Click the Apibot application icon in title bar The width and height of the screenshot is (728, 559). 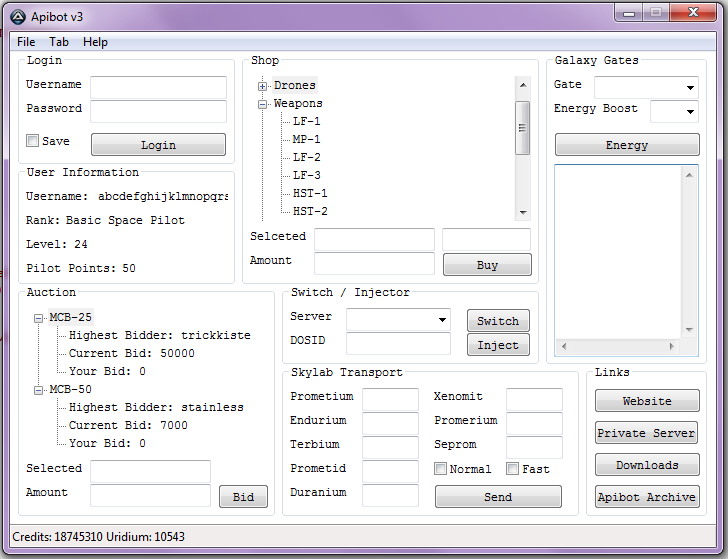(18, 17)
